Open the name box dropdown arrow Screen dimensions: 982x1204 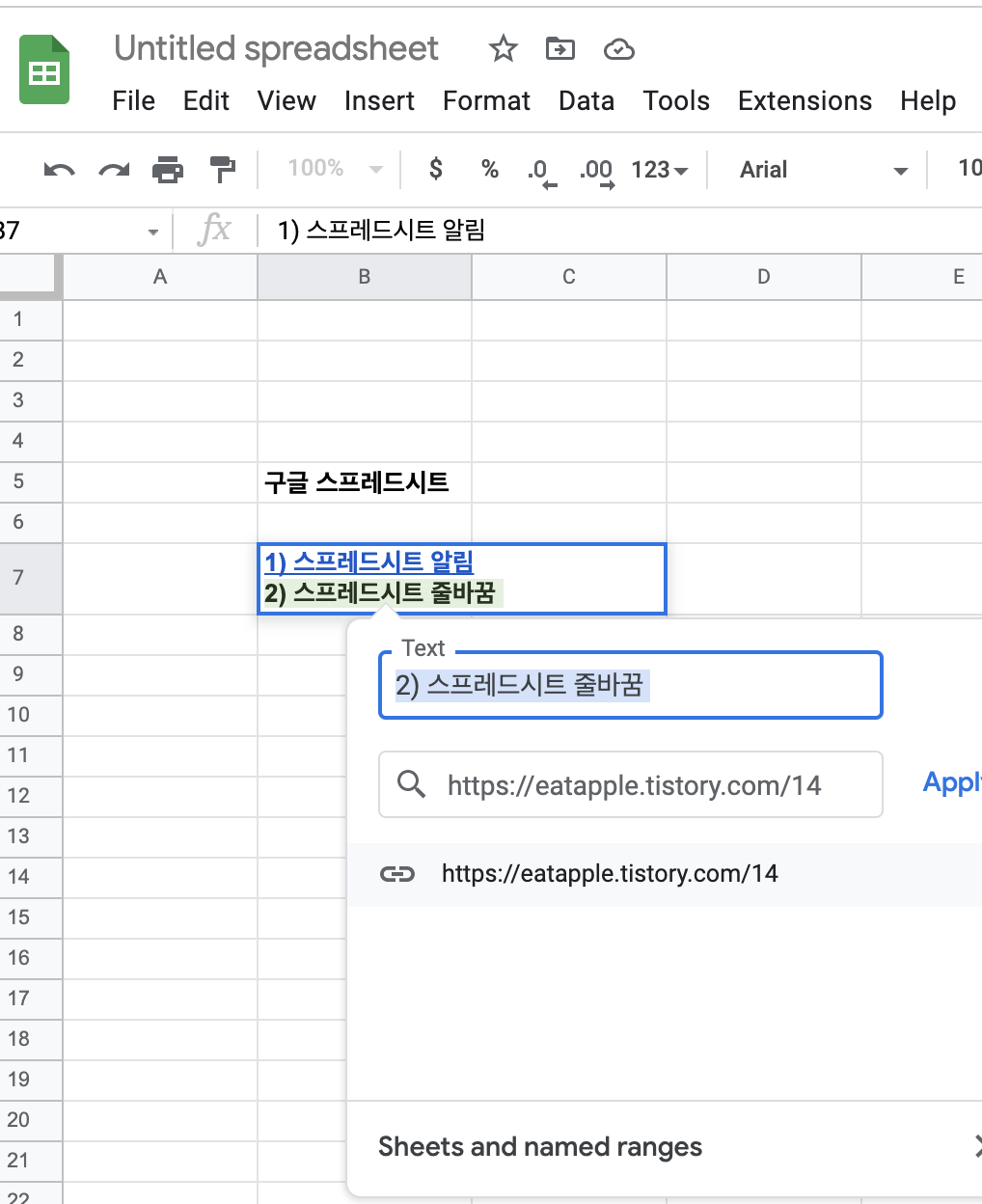point(153,232)
